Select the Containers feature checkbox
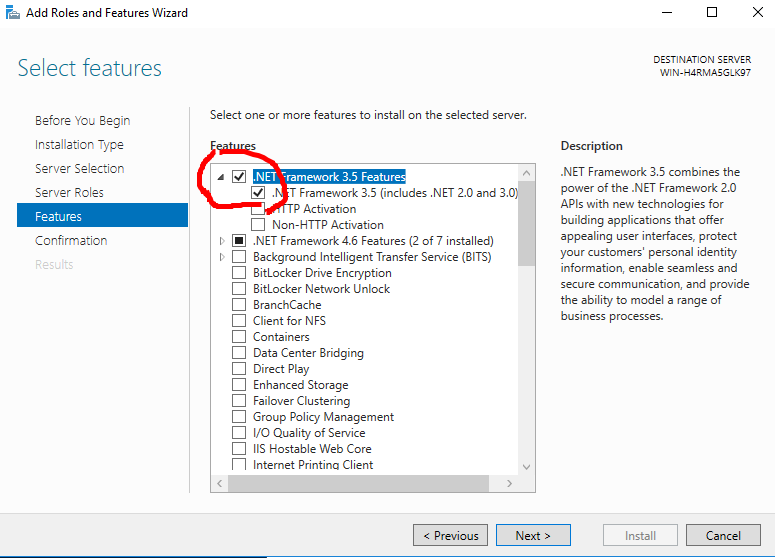The width and height of the screenshot is (775, 558). click(x=239, y=337)
